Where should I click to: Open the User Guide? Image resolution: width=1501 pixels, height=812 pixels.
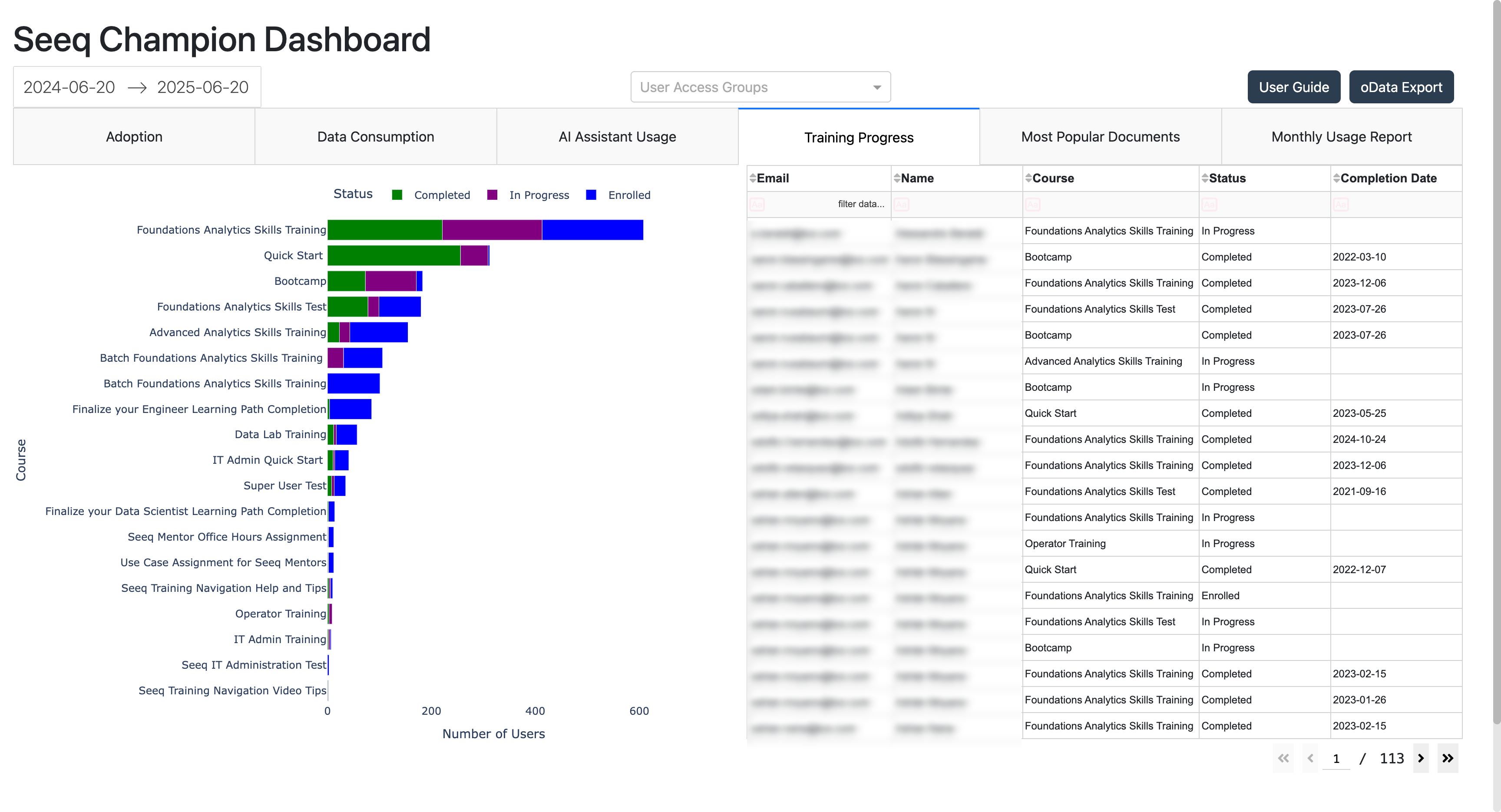point(1293,87)
